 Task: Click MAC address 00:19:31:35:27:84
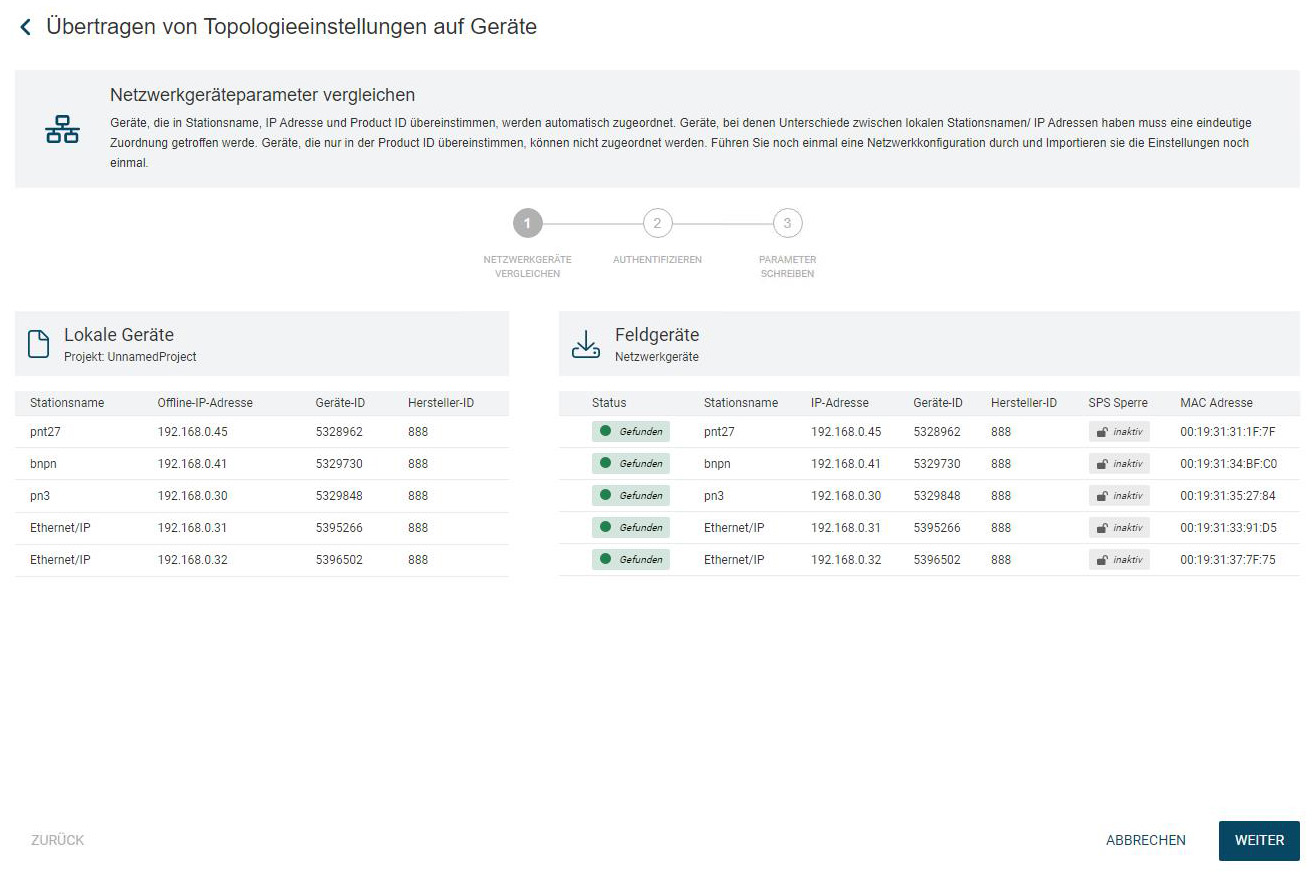tap(1228, 496)
